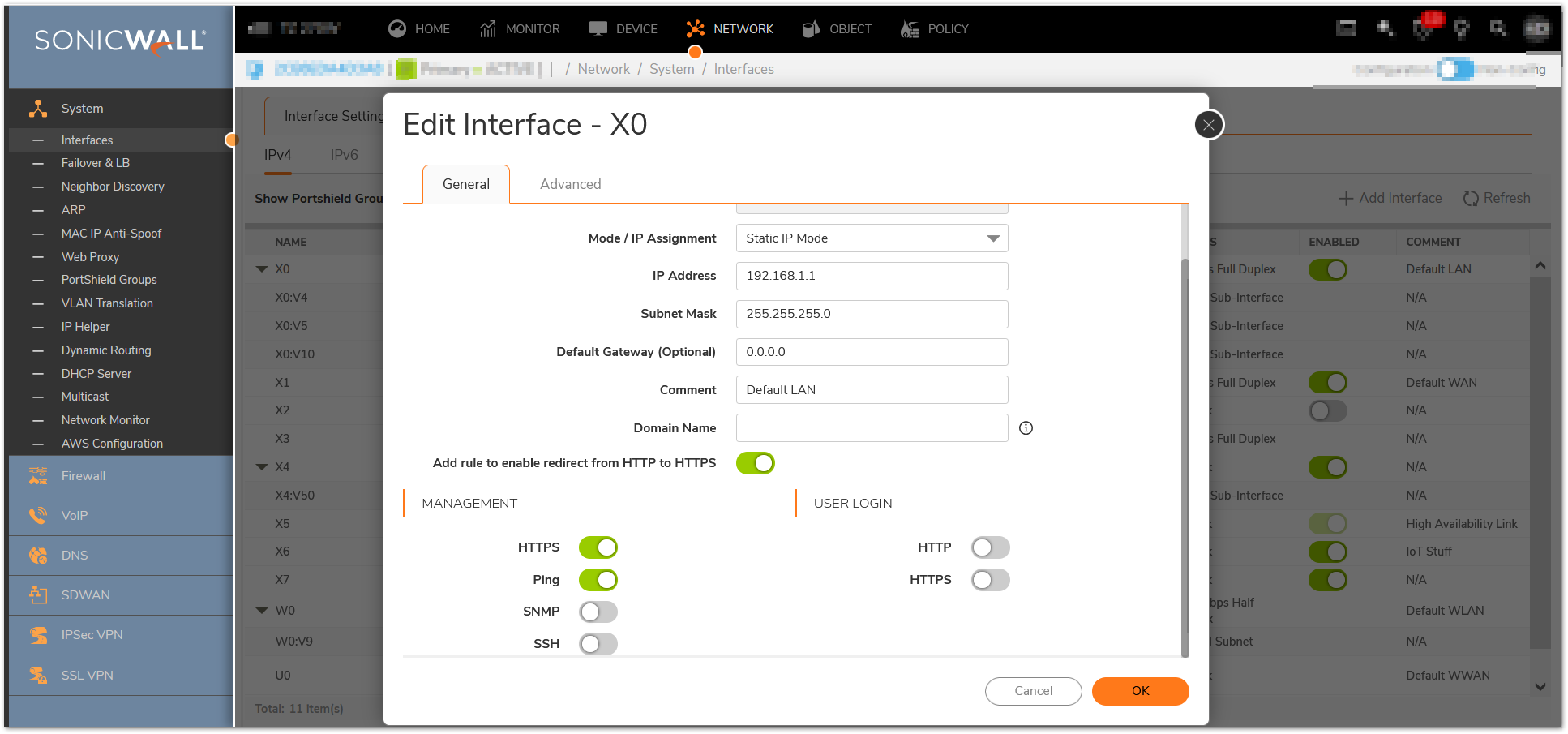Screen dimensions: 1568x734
Task: Open the OBJECT icon in the top bar
Action: pos(811,29)
